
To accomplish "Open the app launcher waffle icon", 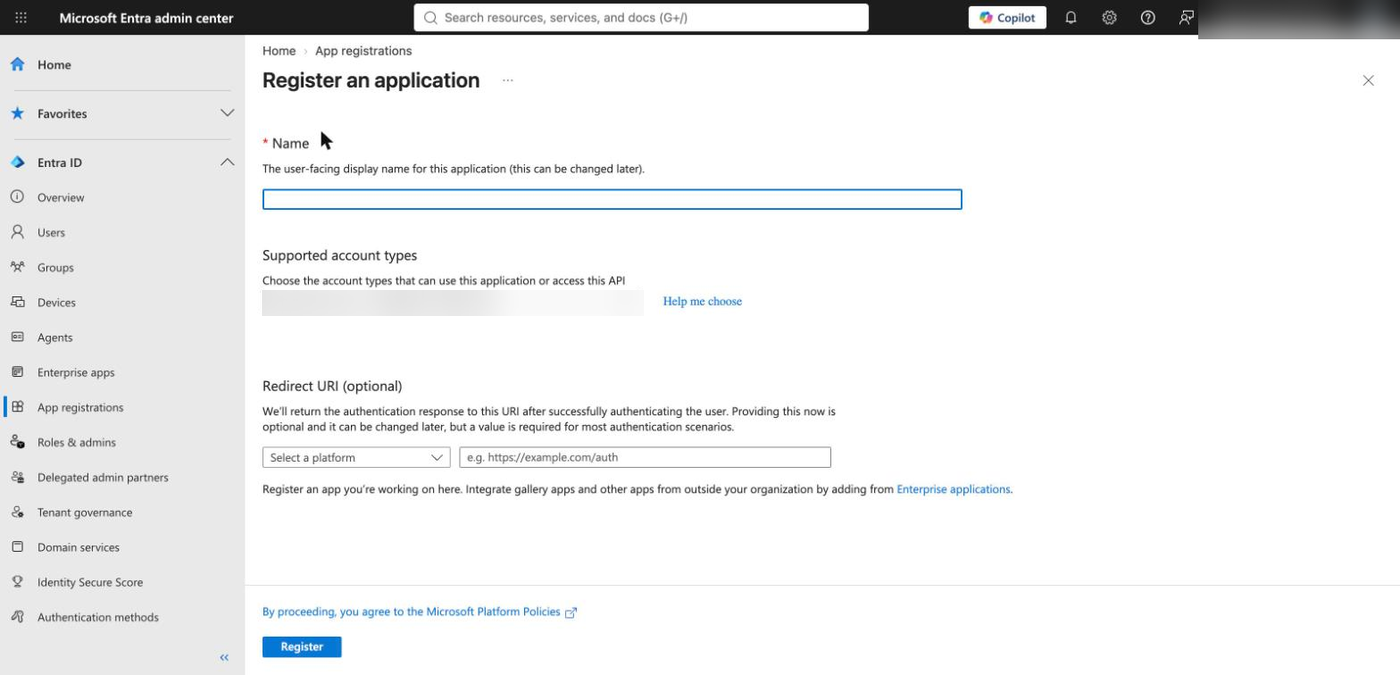I will click(21, 18).
